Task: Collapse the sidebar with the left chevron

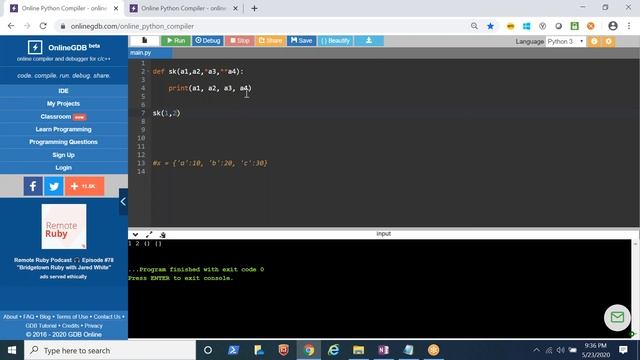Action: click(123, 202)
